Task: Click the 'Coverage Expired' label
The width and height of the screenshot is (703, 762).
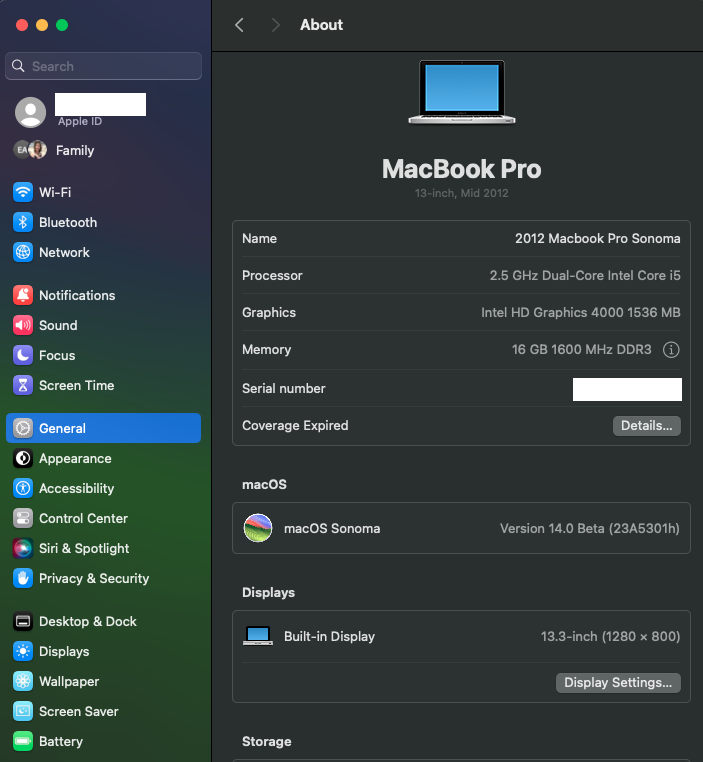Action: coord(295,426)
